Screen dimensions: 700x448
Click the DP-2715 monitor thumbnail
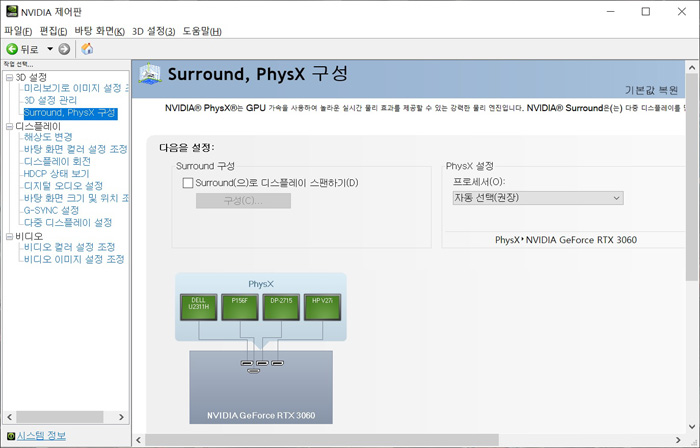(x=281, y=307)
